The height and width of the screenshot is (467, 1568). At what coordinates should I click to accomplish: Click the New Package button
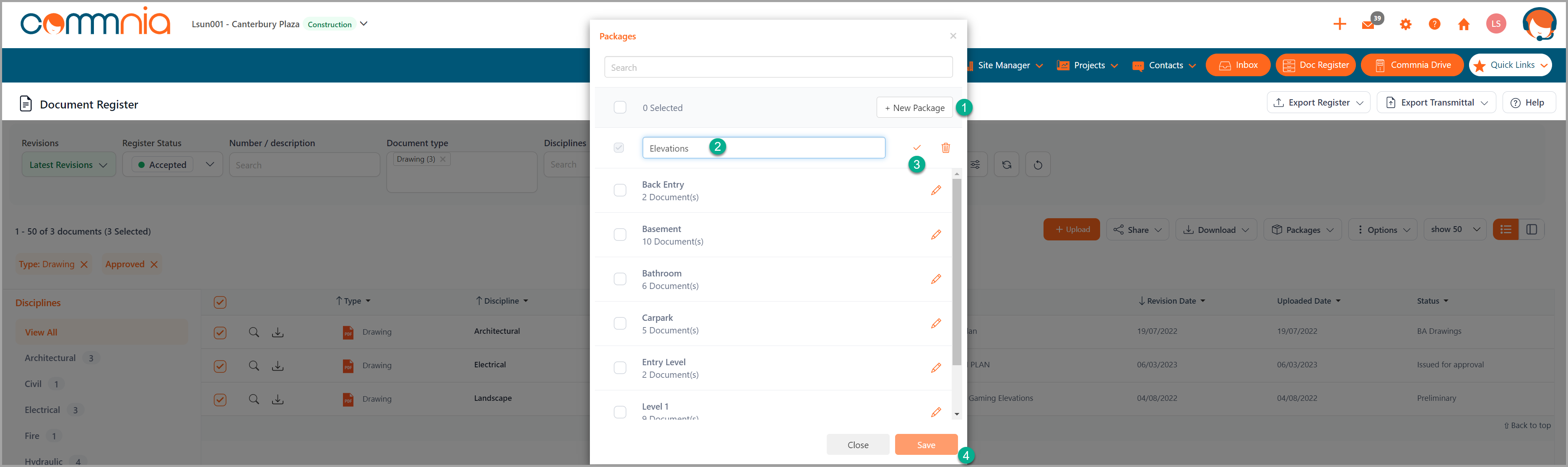tap(914, 107)
